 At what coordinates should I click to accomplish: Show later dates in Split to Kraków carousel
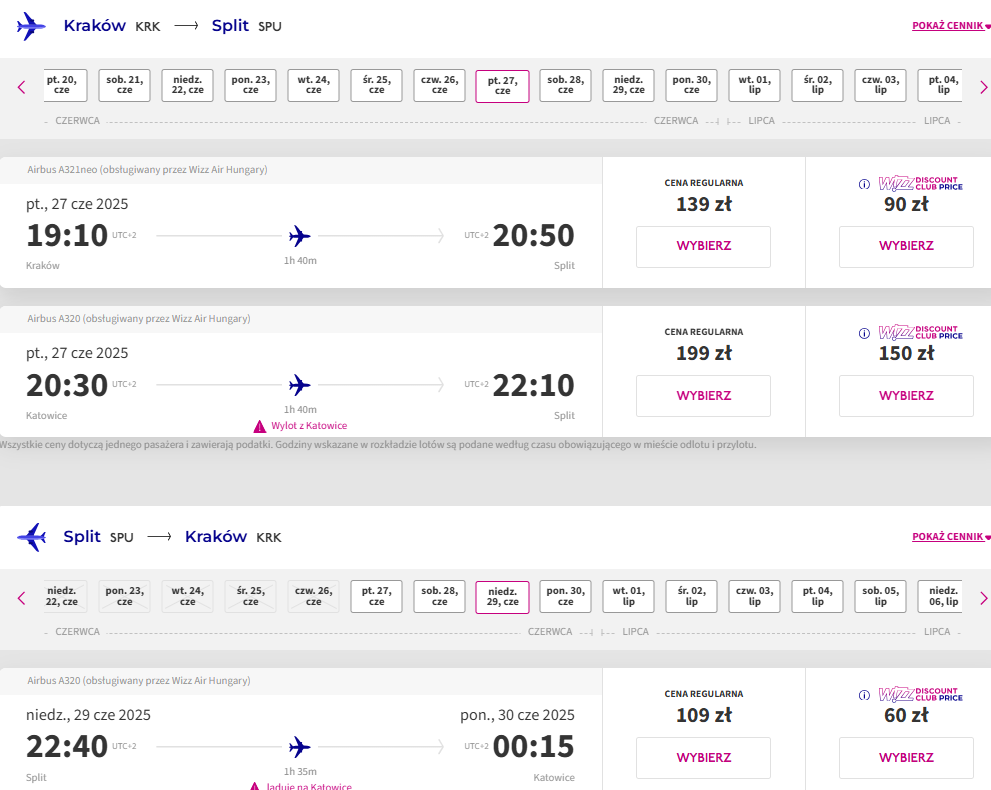[x=983, y=598]
